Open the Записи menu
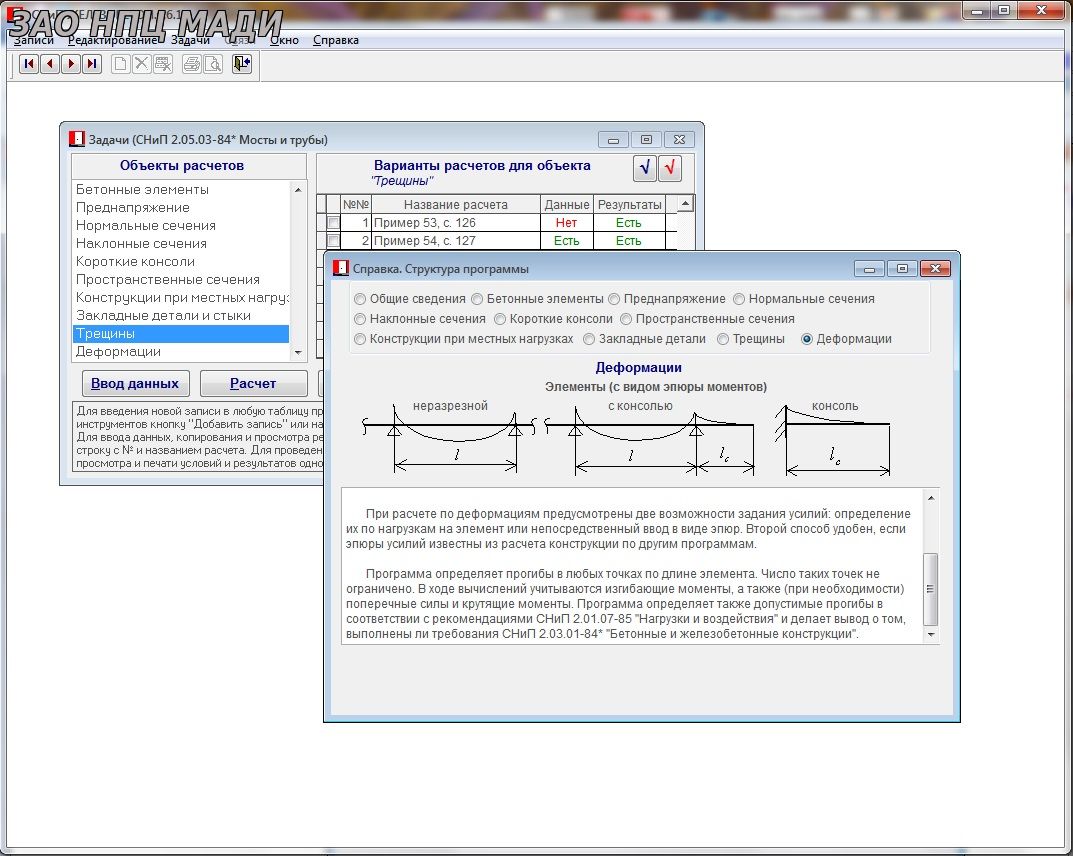 tap(34, 40)
